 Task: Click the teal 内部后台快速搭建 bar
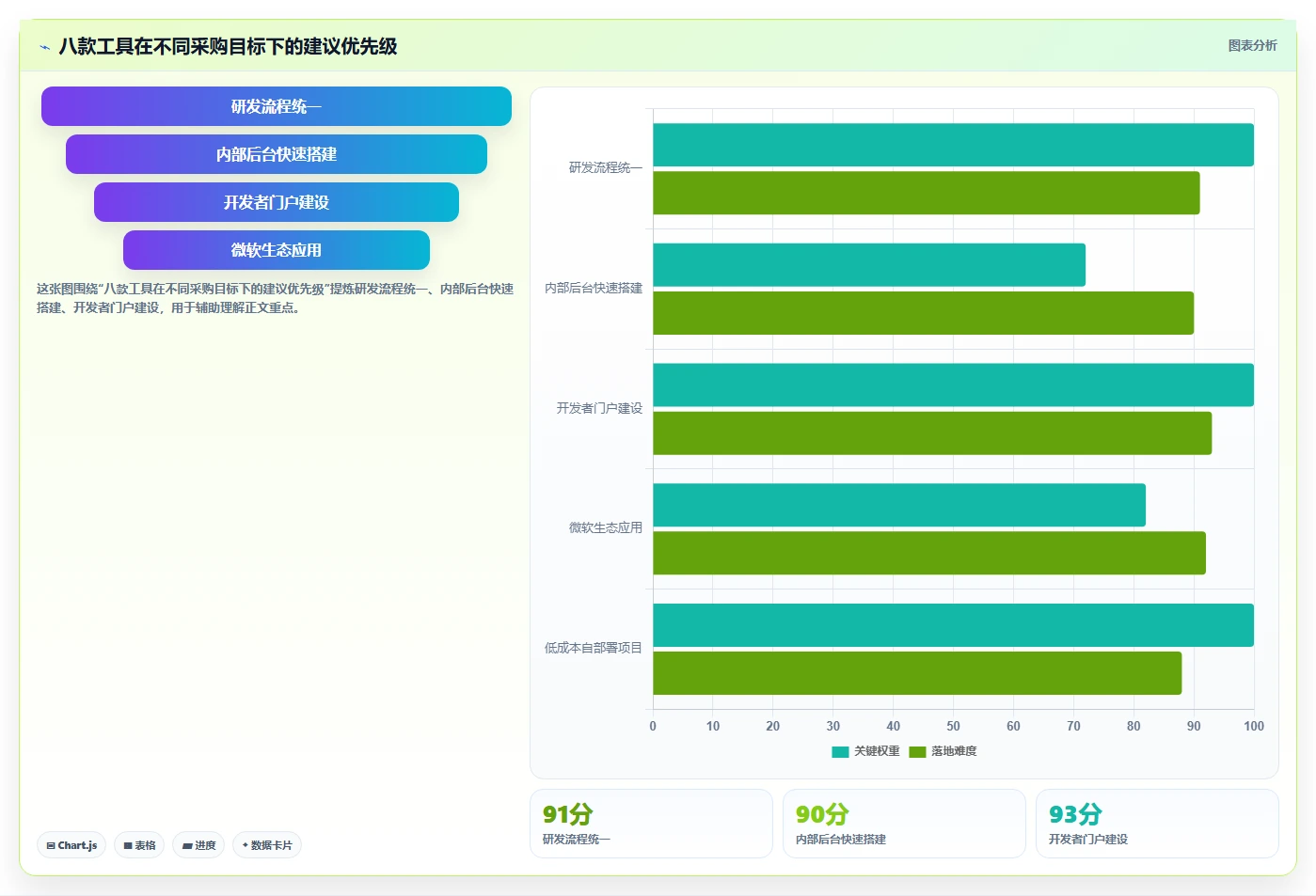click(869, 265)
